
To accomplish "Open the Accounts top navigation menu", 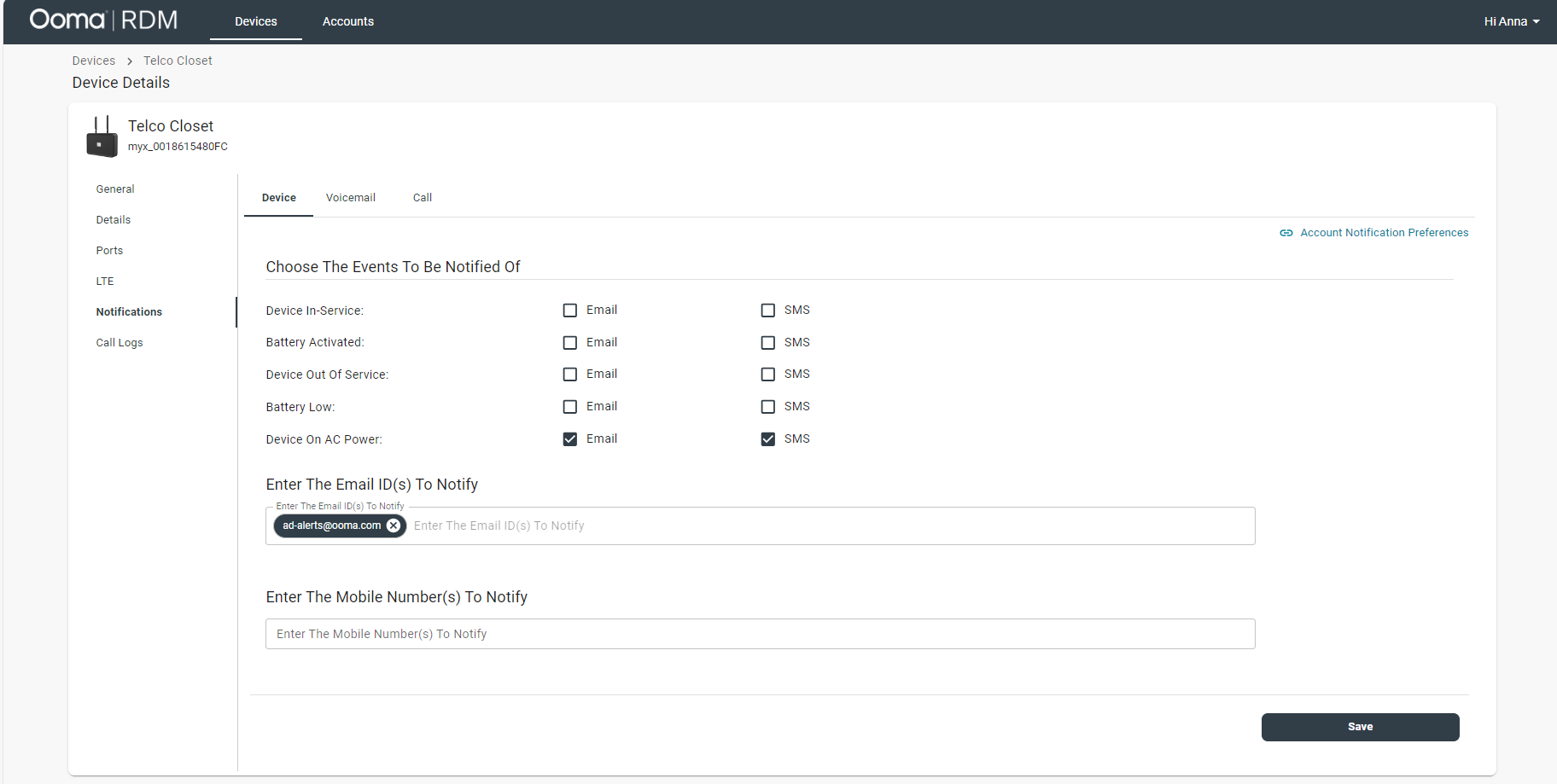I will pos(347,21).
